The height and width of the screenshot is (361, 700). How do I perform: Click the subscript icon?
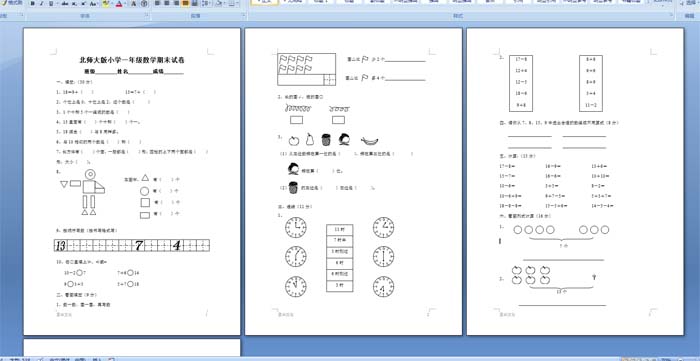pyautogui.click(x=74, y=4)
